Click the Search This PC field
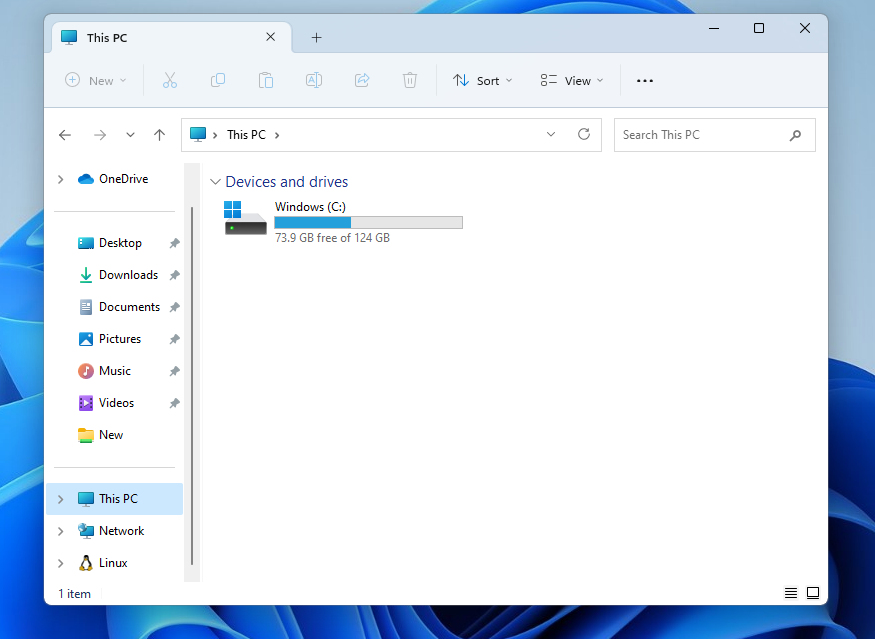This screenshot has width=875, height=639. coord(700,135)
